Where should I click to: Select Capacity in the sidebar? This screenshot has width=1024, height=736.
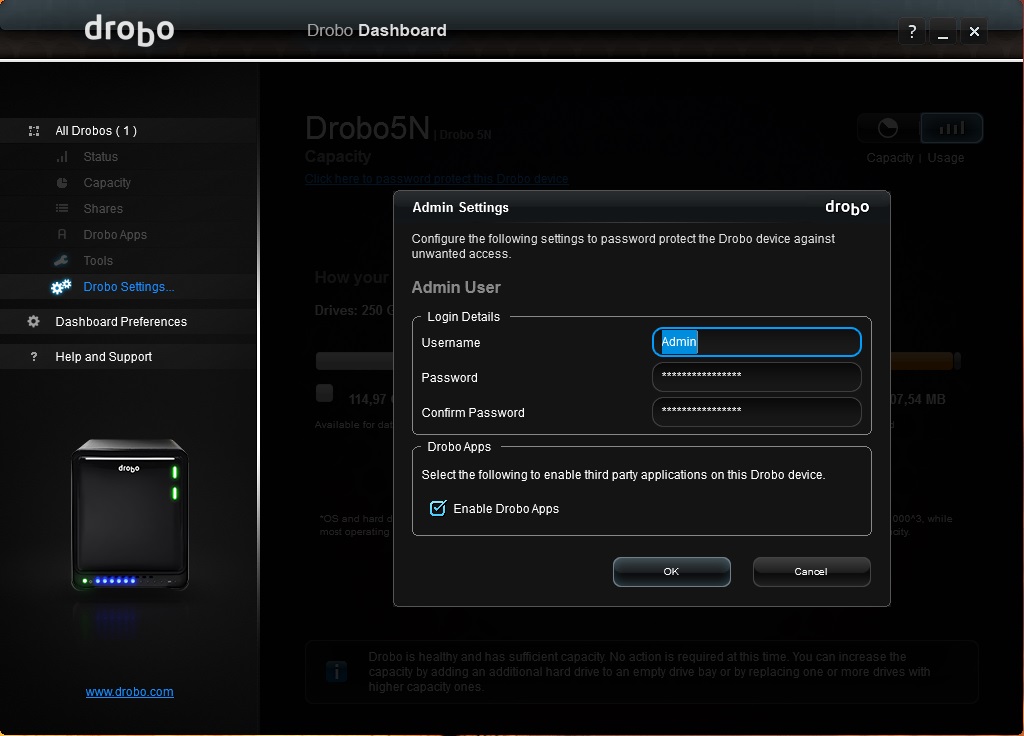[107, 183]
